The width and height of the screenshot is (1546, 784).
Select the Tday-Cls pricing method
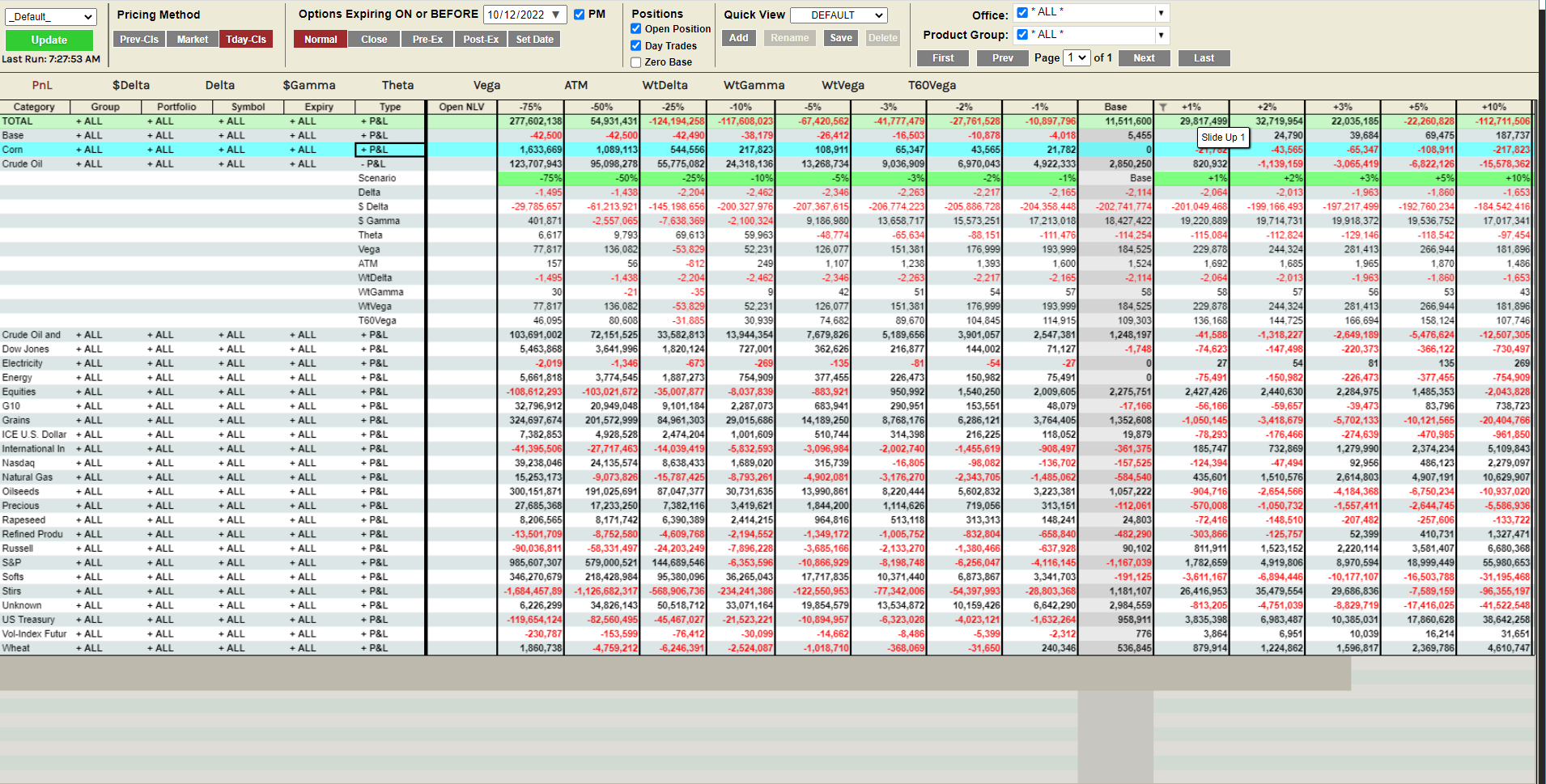[x=246, y=39]
